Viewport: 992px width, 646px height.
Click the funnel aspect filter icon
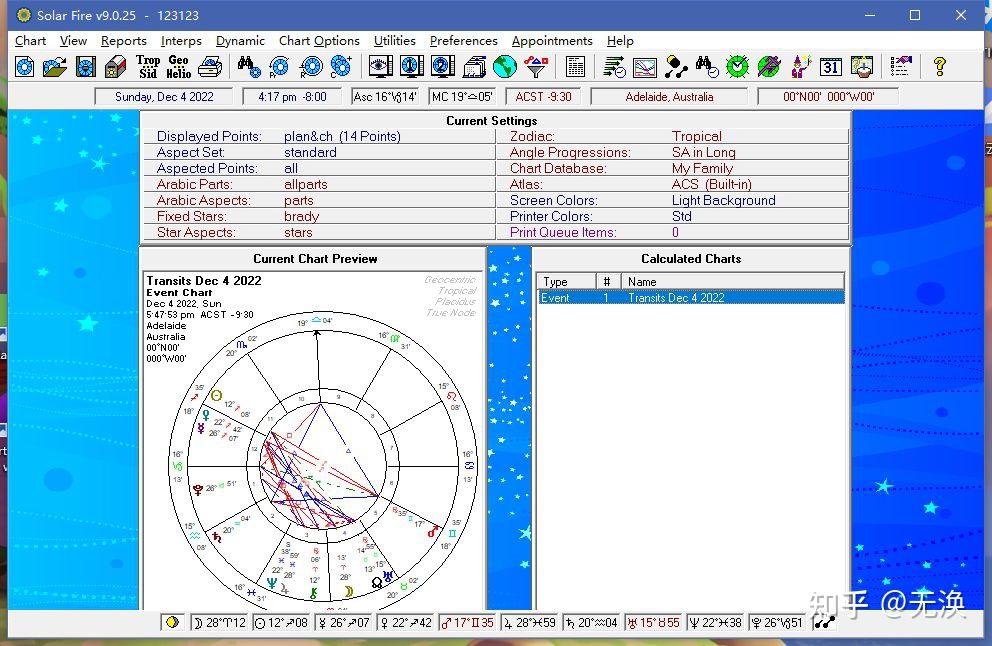click(536, 66)
